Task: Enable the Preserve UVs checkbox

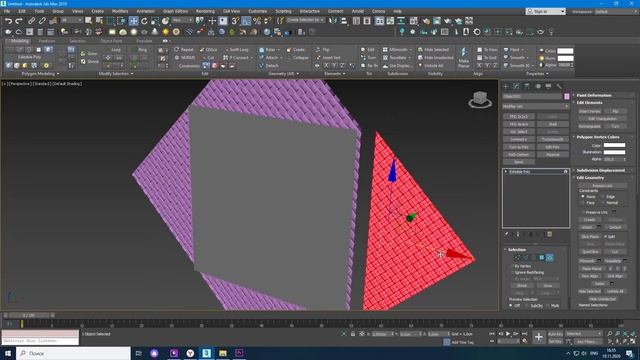Action: pyautogui.click(x=583, y=212)
